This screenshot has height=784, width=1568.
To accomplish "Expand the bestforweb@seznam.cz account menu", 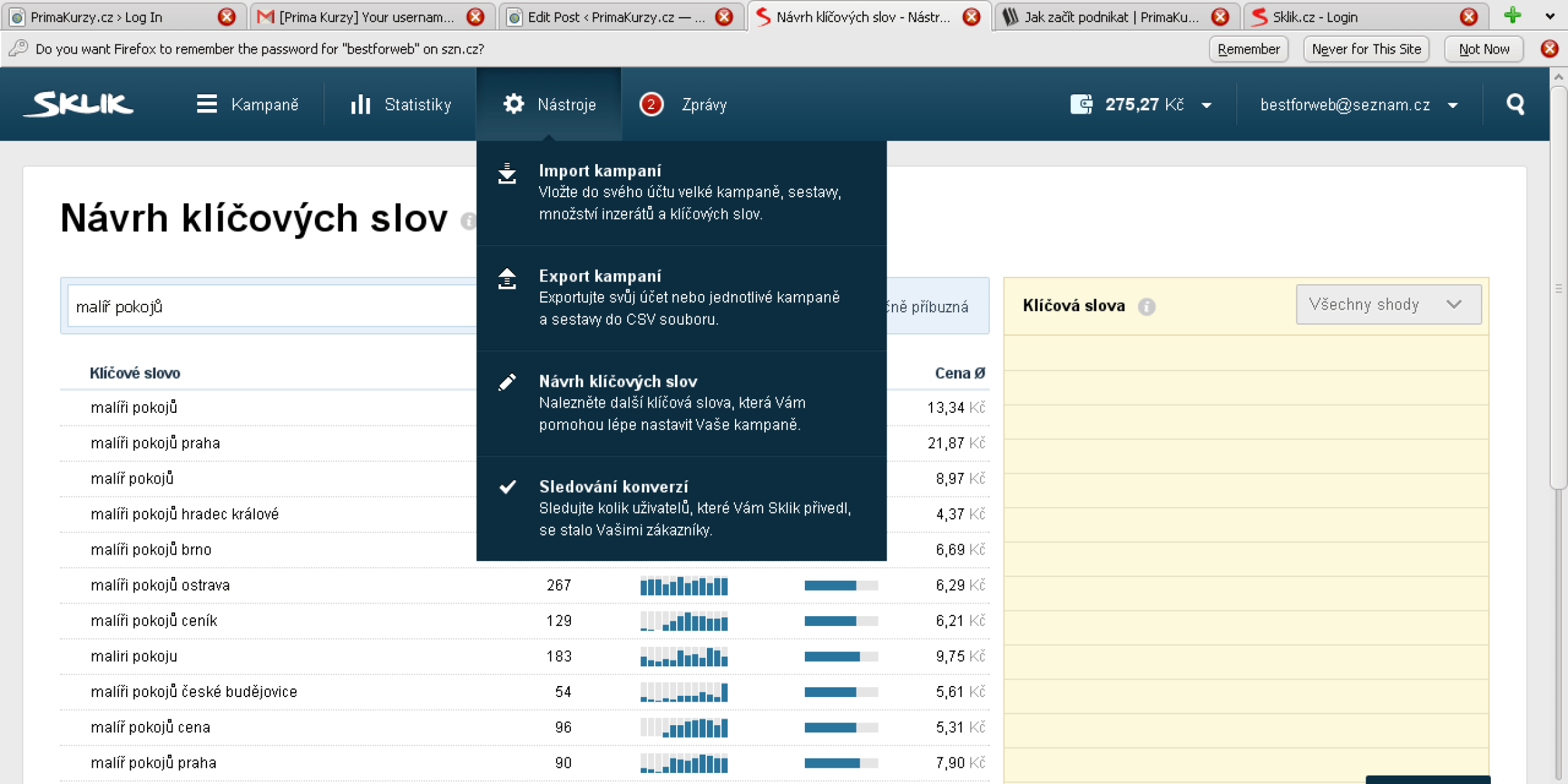I will [x=1452, y=105].
